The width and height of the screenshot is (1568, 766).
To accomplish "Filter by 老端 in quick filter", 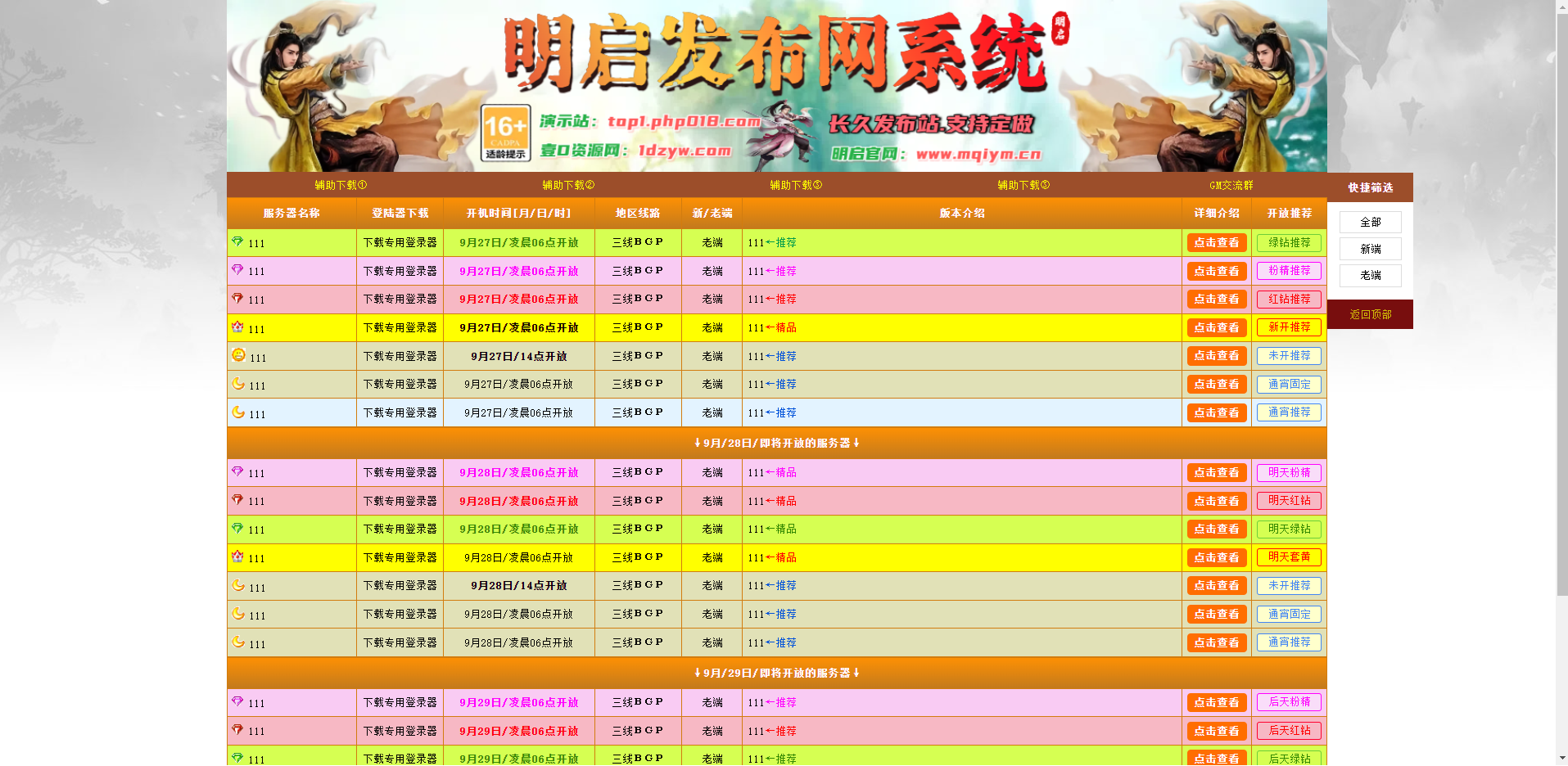I will (1371, 275).
